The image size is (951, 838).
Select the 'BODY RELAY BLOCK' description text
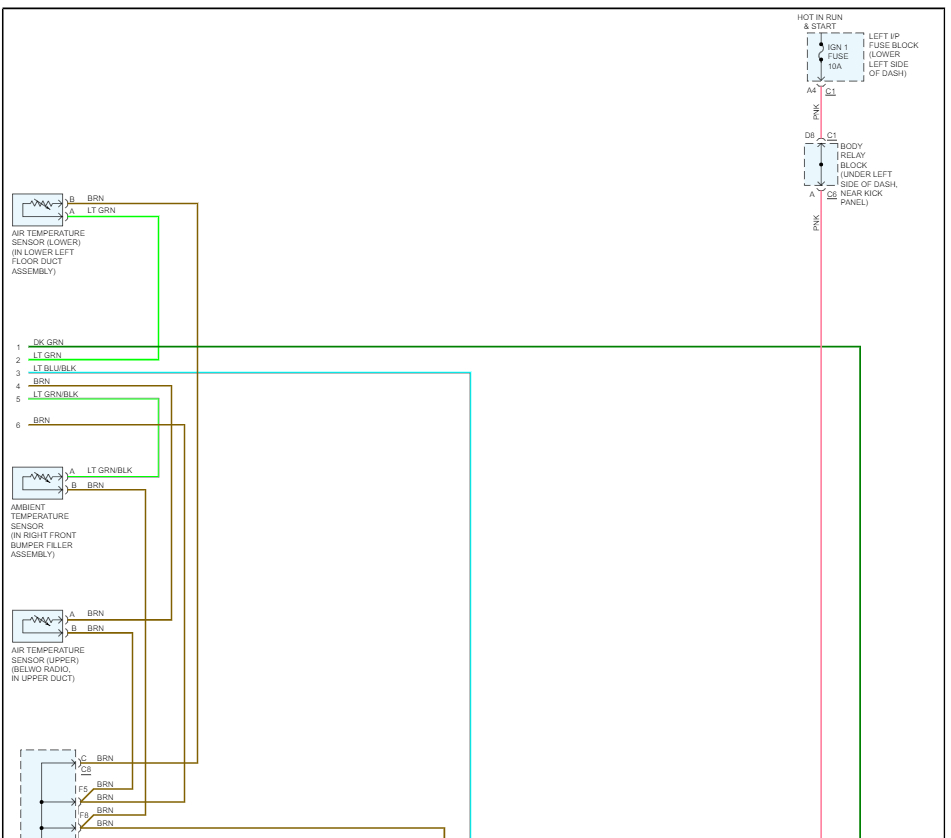pos(869,174)
